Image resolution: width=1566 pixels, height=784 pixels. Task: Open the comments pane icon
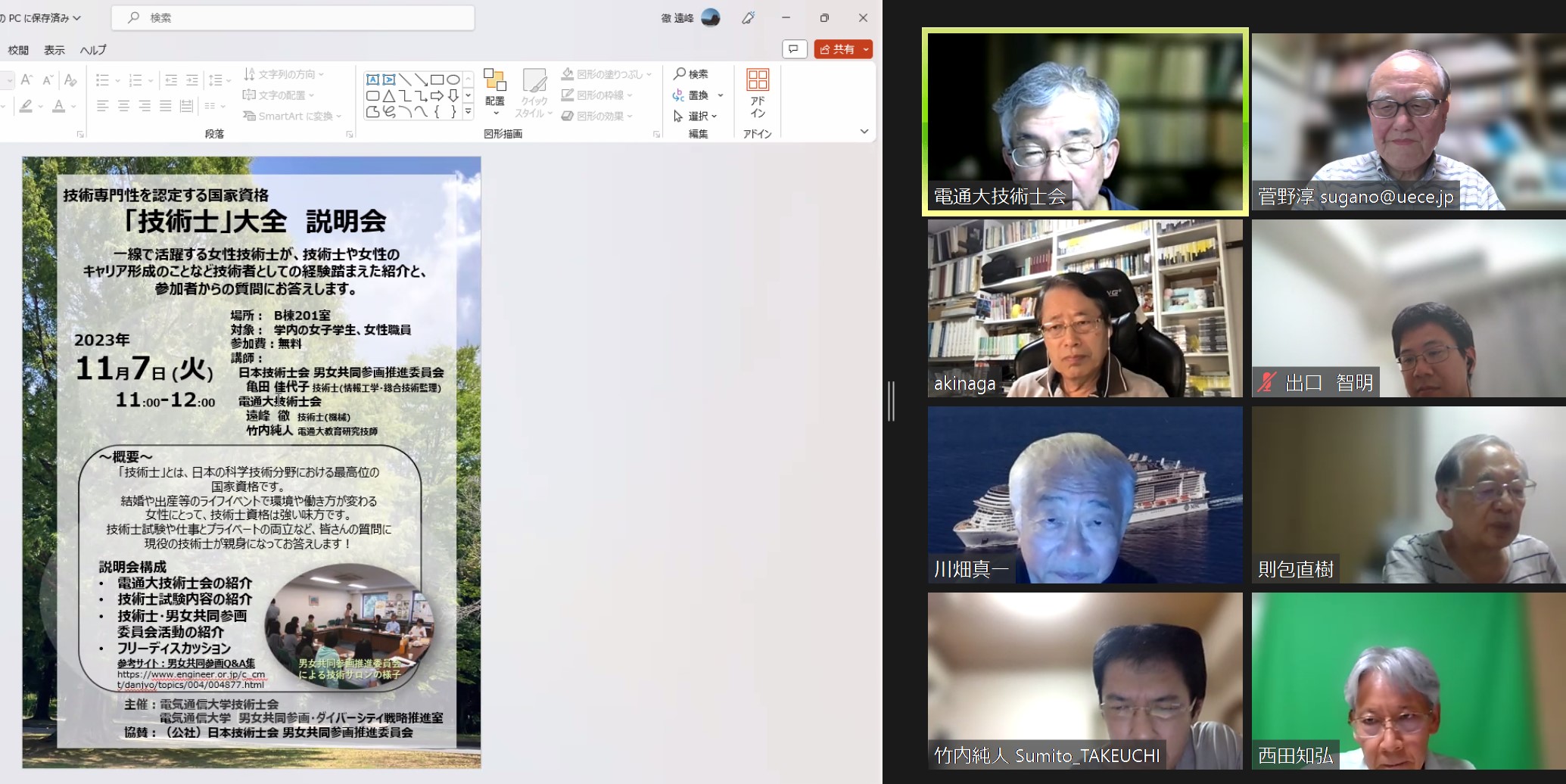pyautogui.click(x=793, y=49)
